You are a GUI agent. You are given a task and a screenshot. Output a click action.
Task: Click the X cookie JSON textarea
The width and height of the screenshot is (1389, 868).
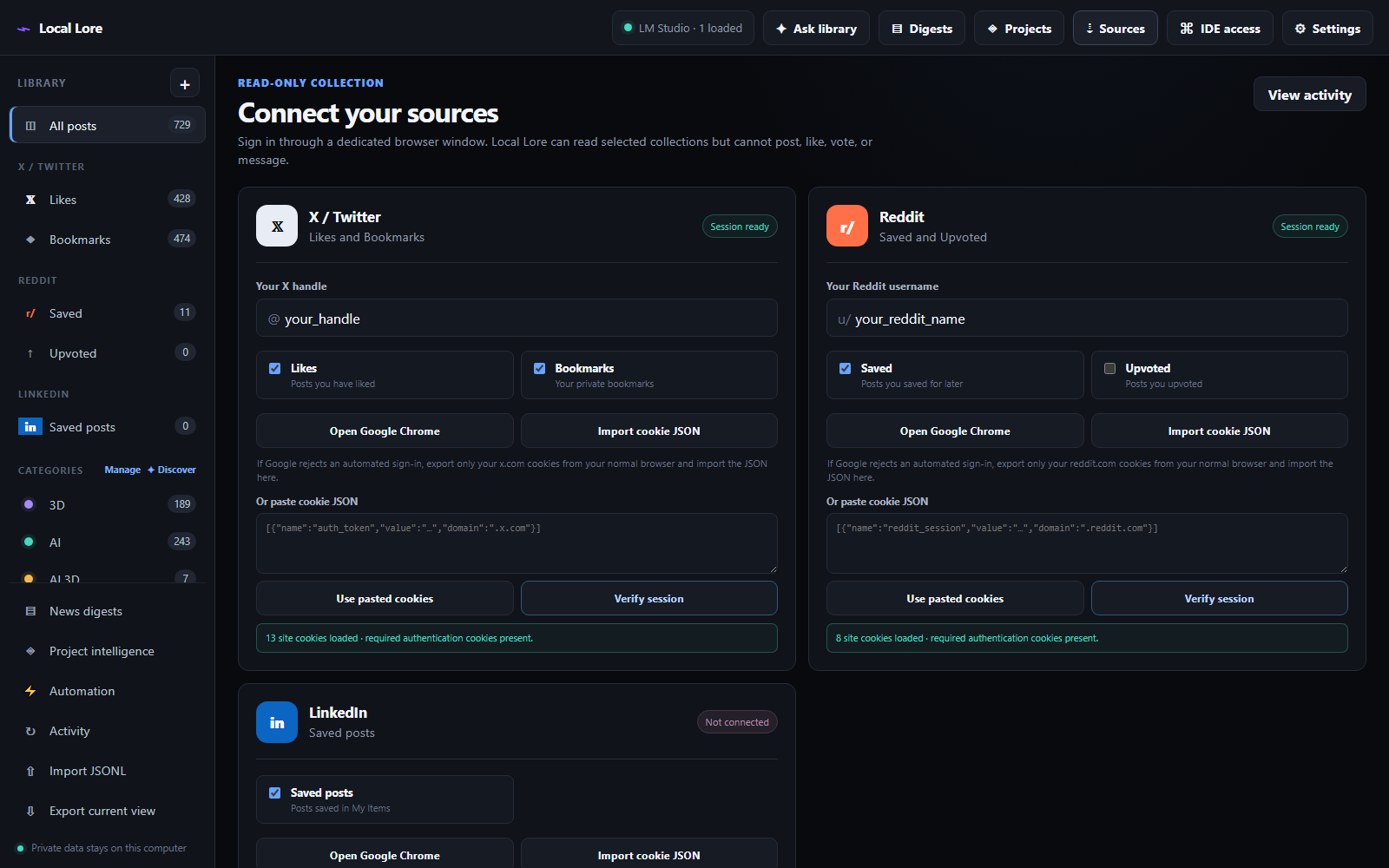517,543
